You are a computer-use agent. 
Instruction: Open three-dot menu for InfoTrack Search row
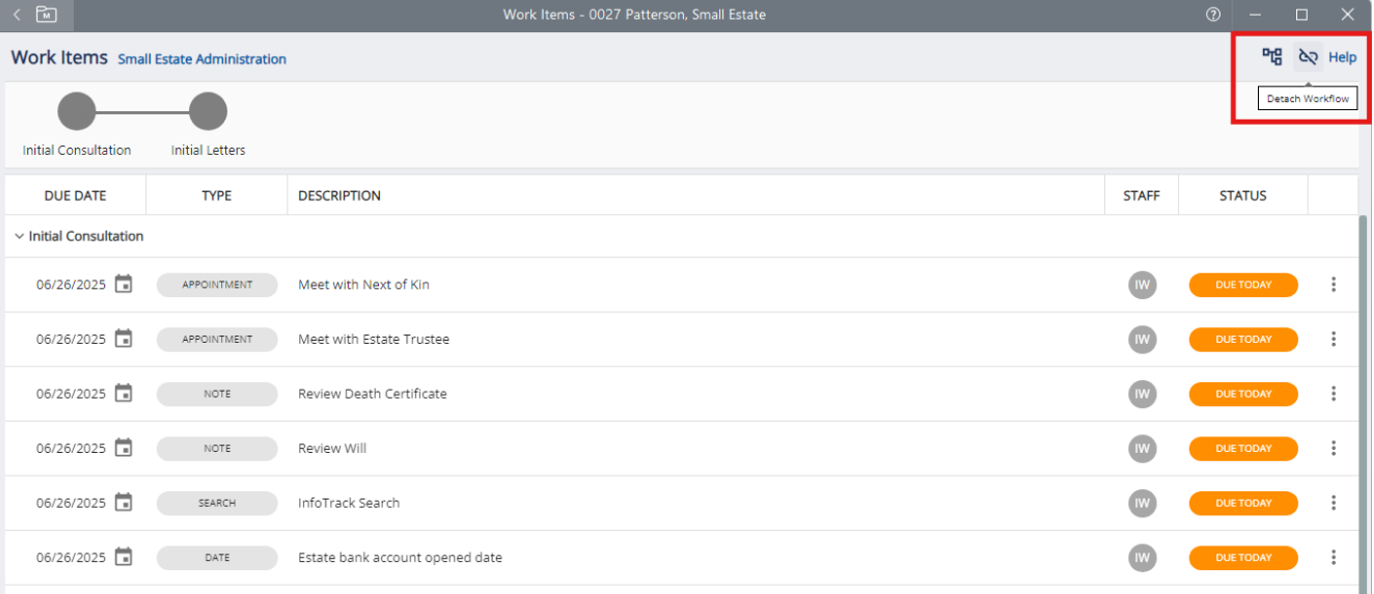1333,503
